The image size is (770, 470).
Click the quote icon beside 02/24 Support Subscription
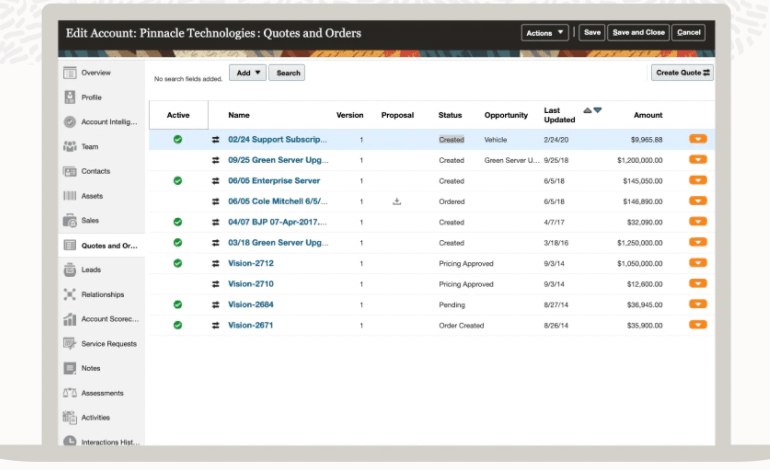tap(216, 139)
